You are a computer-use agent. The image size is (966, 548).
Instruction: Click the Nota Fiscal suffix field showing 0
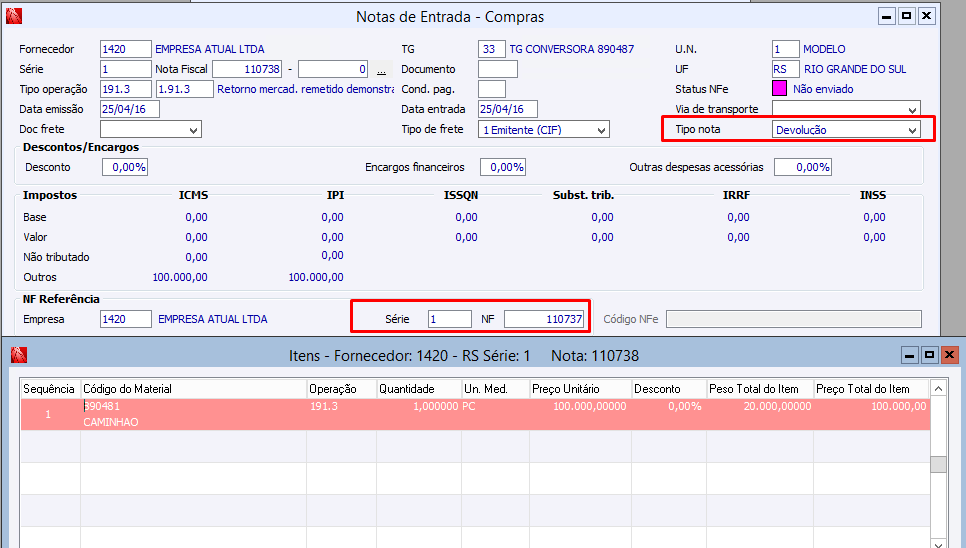click(333, 69)
